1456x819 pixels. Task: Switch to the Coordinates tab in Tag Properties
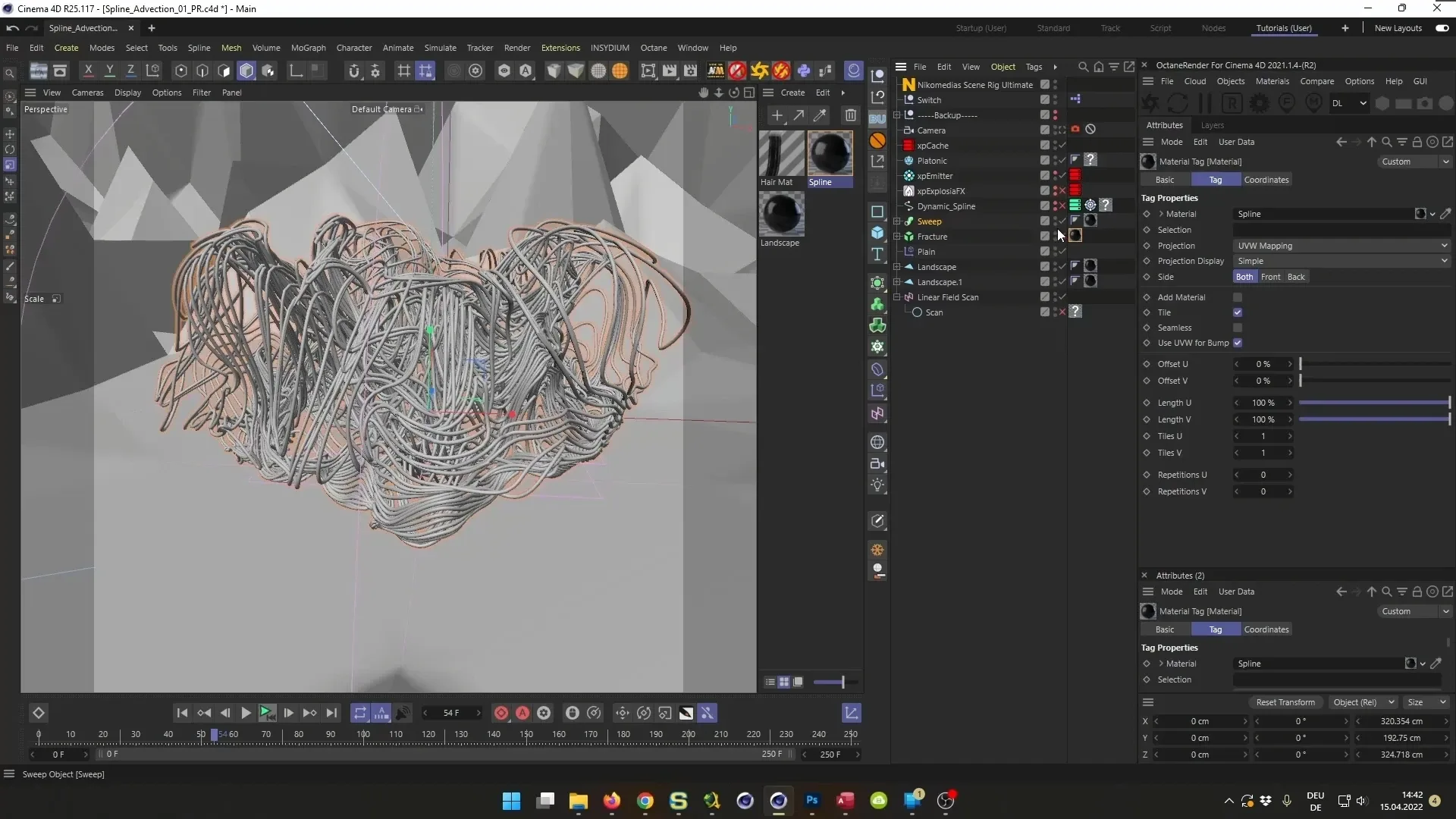click(1266, 179)
